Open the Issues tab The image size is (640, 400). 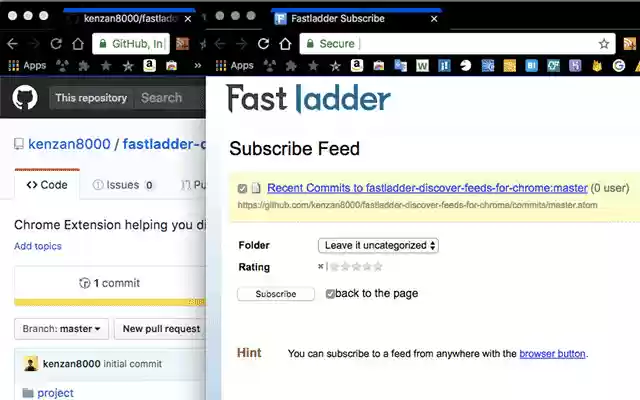(x=123, y=185)
